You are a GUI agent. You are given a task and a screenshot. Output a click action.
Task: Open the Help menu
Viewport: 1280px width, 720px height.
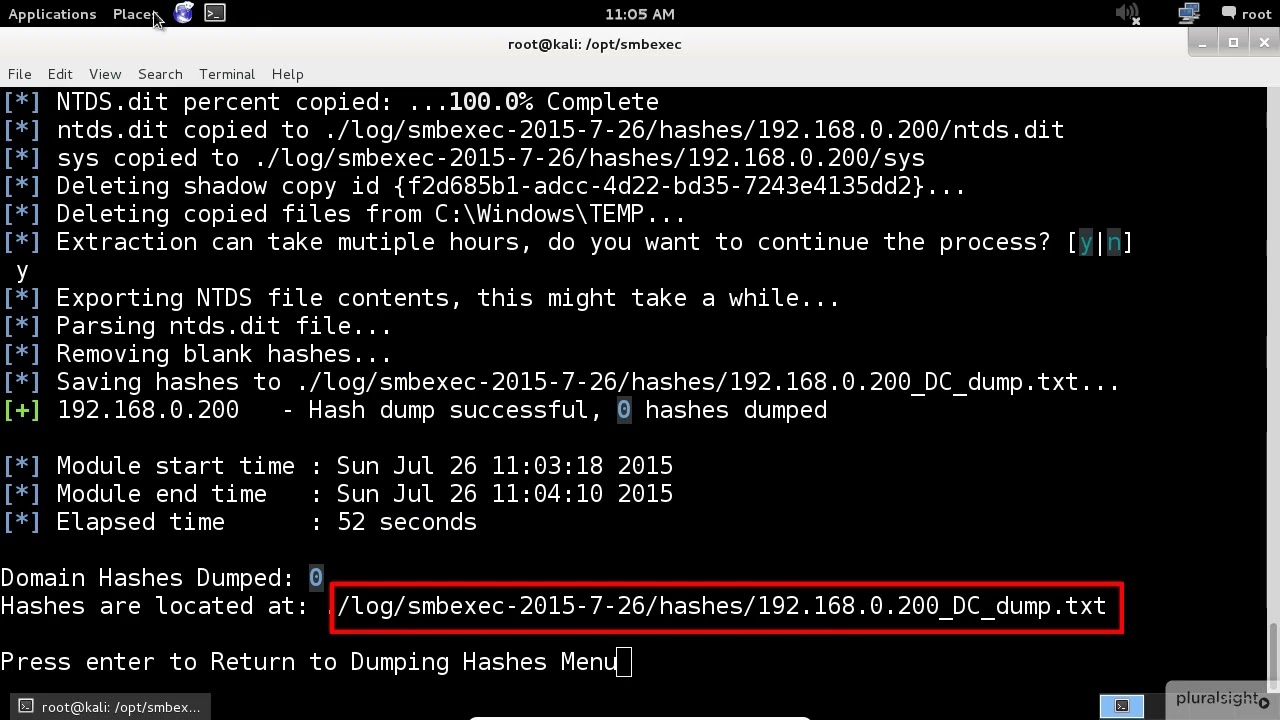287,74
